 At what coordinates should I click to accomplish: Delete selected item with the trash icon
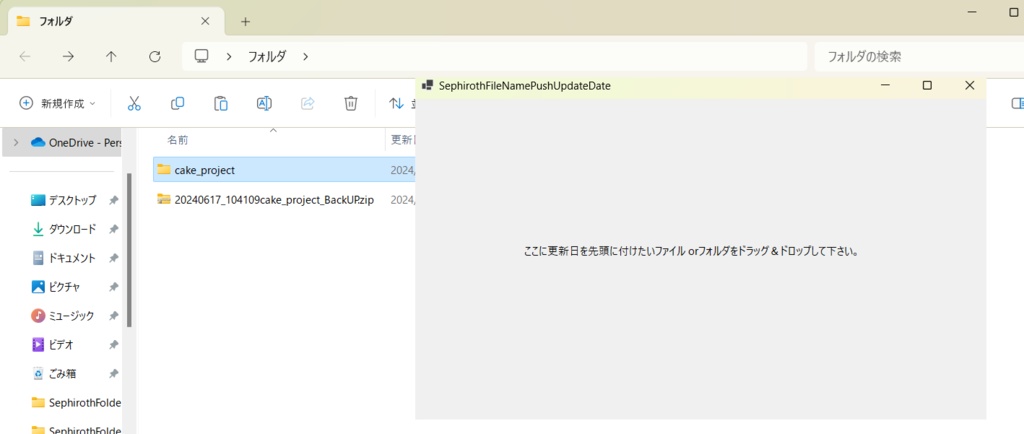tap(351, 103)
